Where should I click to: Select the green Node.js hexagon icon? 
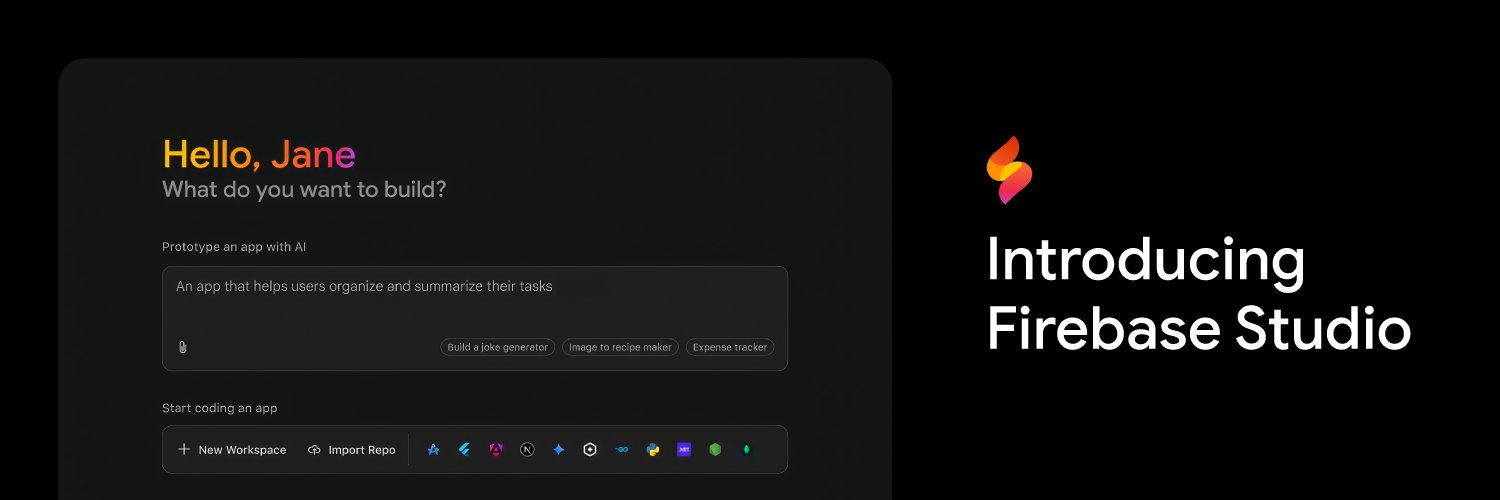point(715,450)
